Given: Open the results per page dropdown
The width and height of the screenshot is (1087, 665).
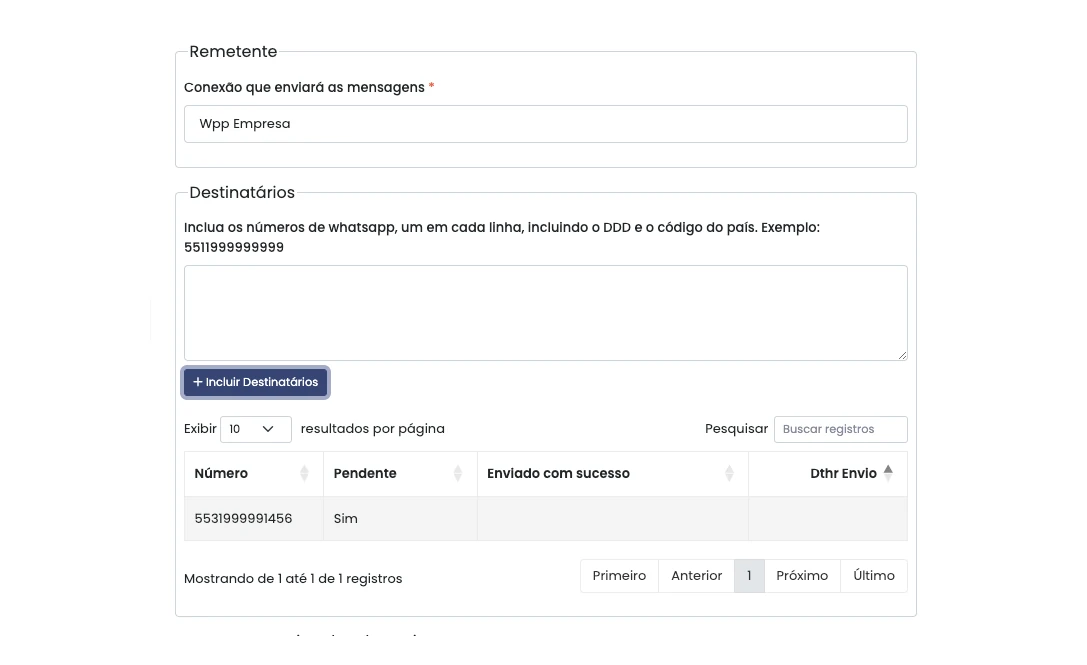Looking at the screenshot, I should click(x=255, y=429).
